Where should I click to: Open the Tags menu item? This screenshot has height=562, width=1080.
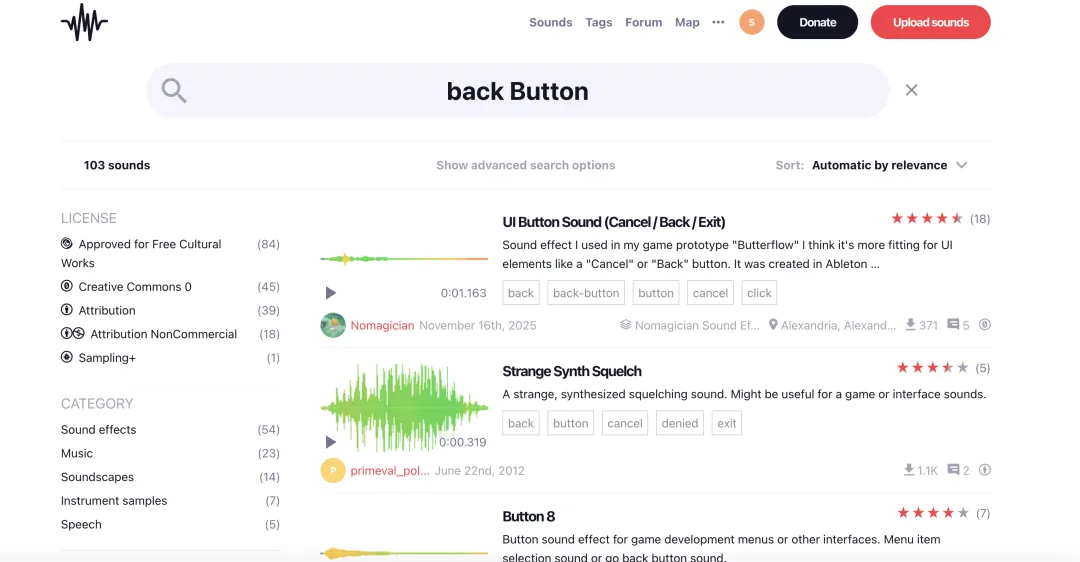coord(599,22)
